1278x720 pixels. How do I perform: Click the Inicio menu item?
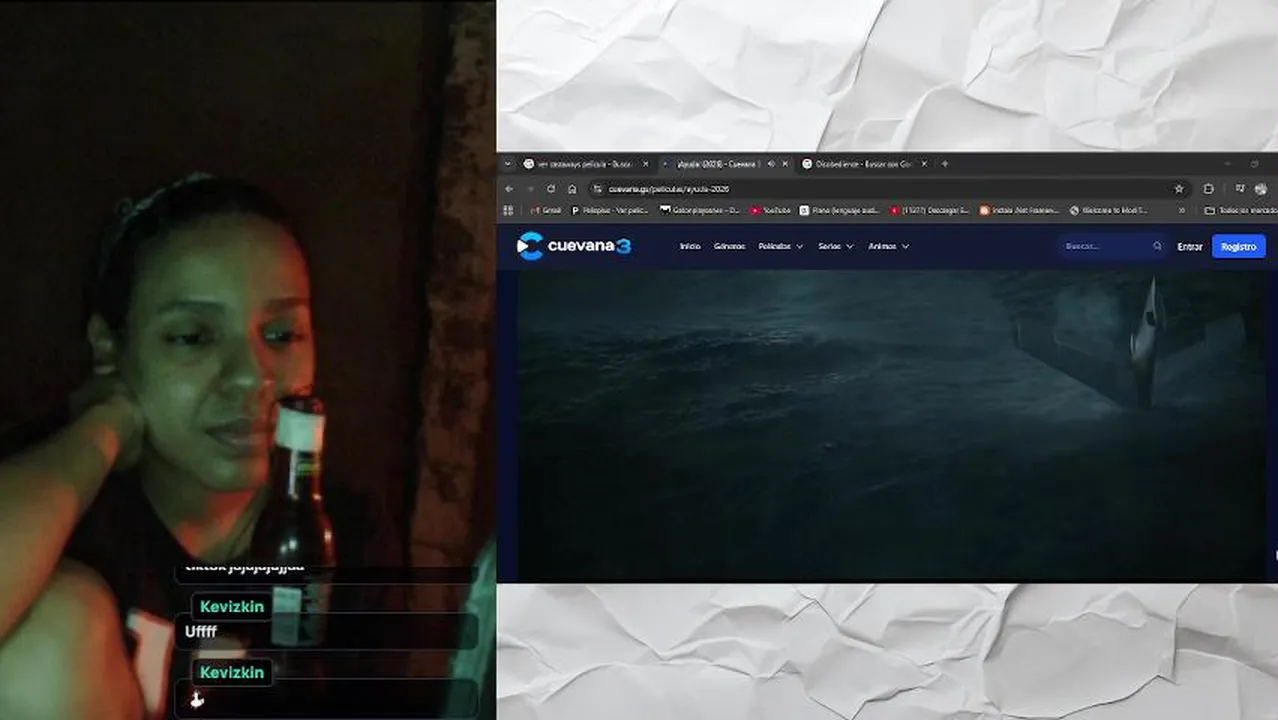[690, 246]
